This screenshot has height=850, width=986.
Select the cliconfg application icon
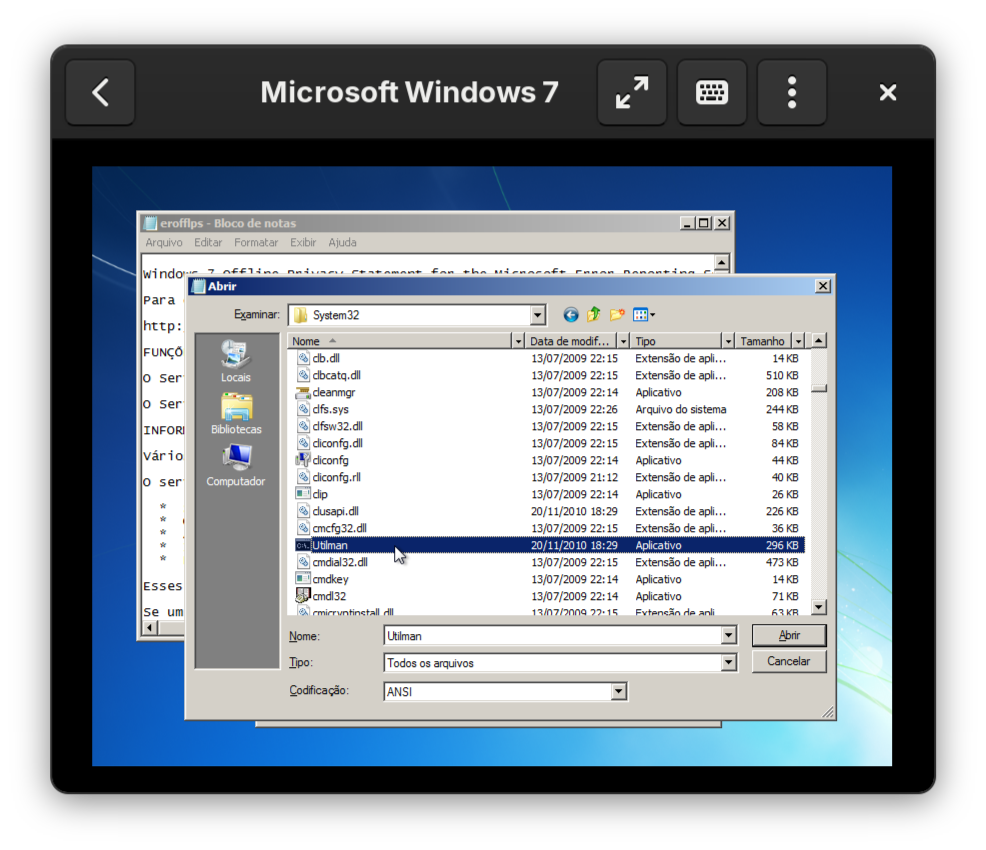click(303, 460)
